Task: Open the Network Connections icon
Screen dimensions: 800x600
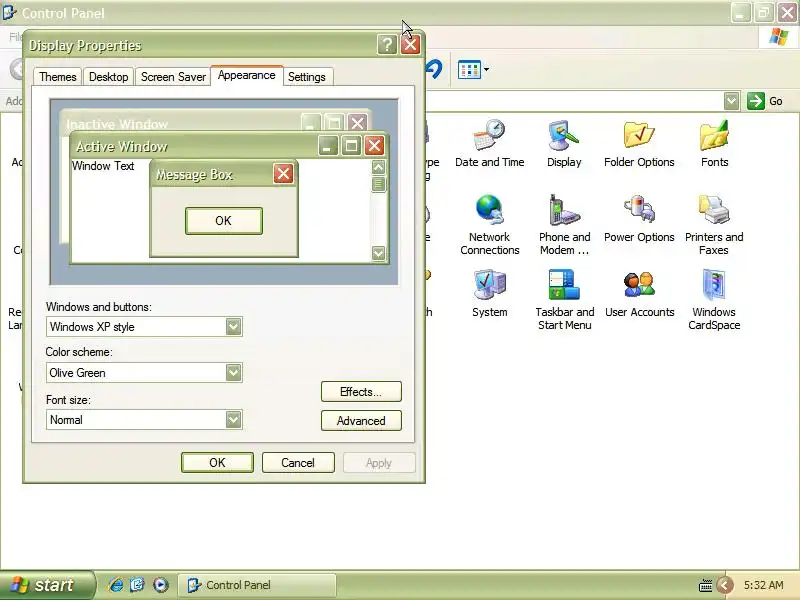Action: 489,225
